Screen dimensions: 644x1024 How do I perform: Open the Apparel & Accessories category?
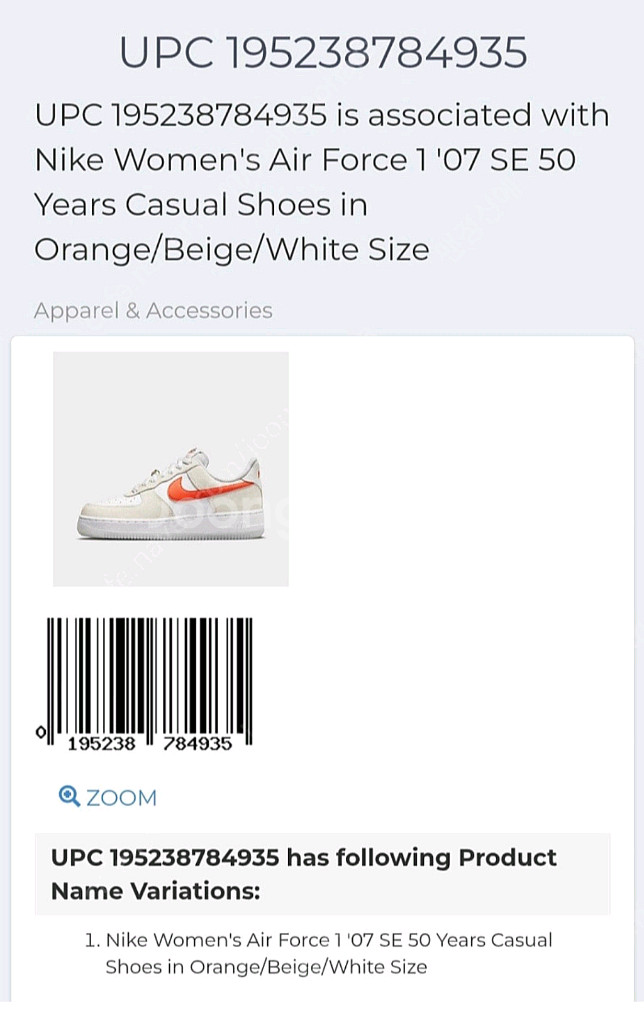153,310
